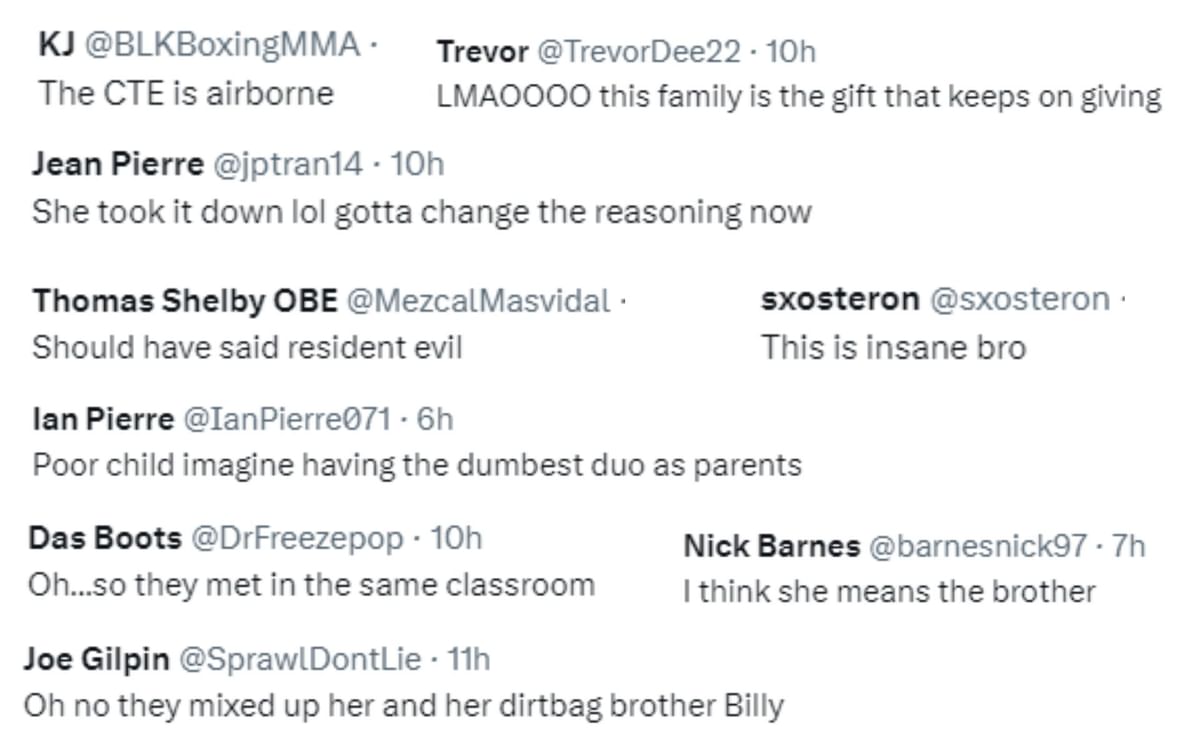The width and height of the screenshot is (1200, 750).
Task: Open Thomas Shelby OBE's profile name
Action: tap(185, 299)
